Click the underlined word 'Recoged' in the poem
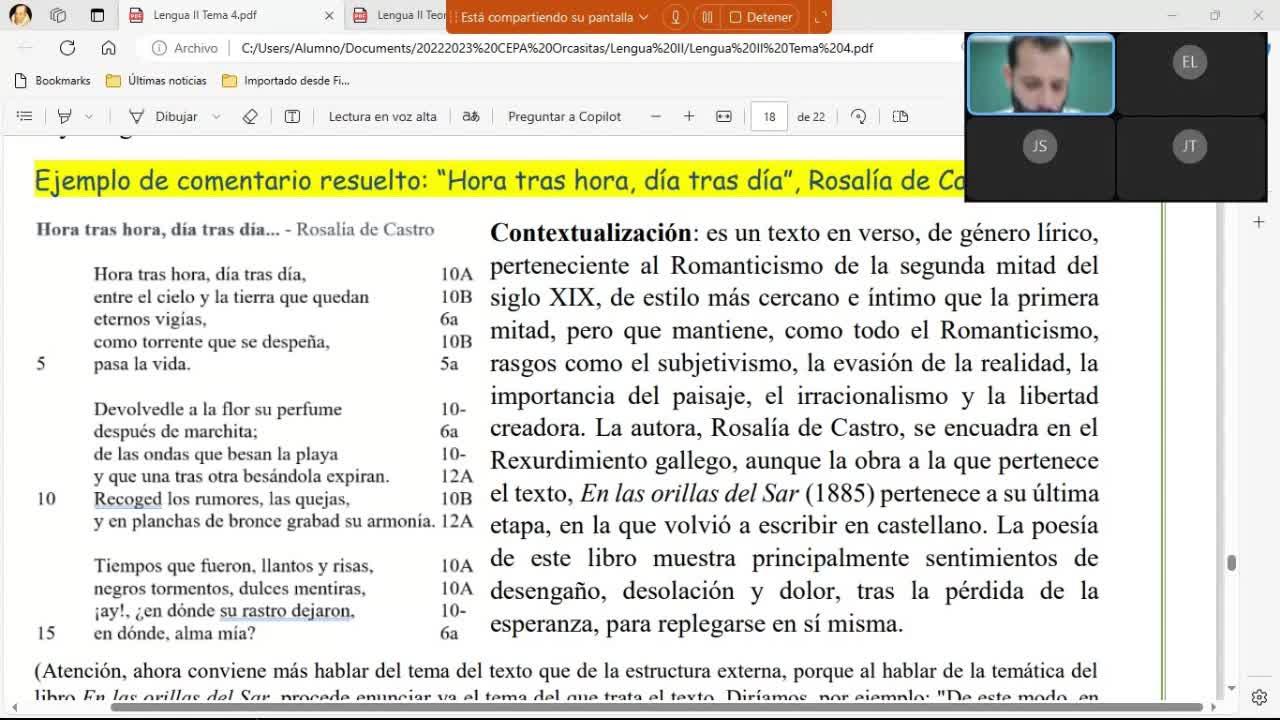The image size is (1280, 720). click(x=128, y=499)
